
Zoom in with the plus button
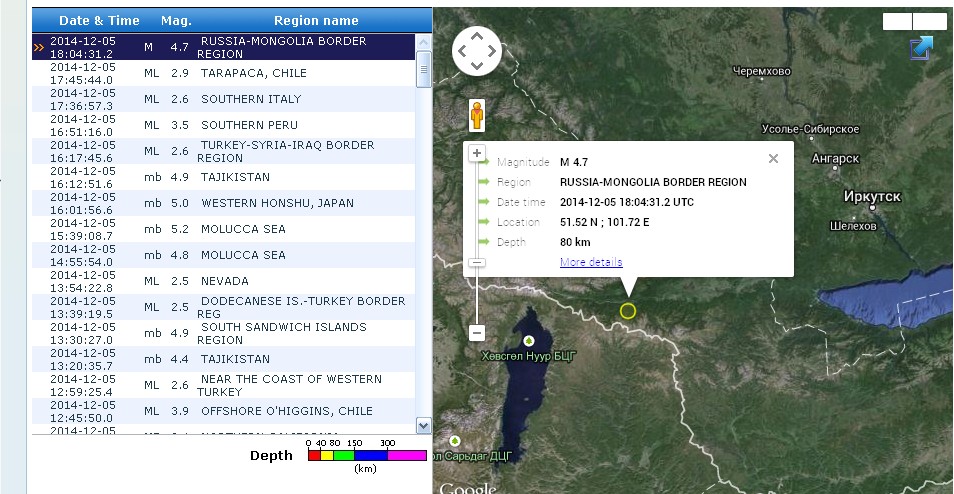click(x=477, y=154)
